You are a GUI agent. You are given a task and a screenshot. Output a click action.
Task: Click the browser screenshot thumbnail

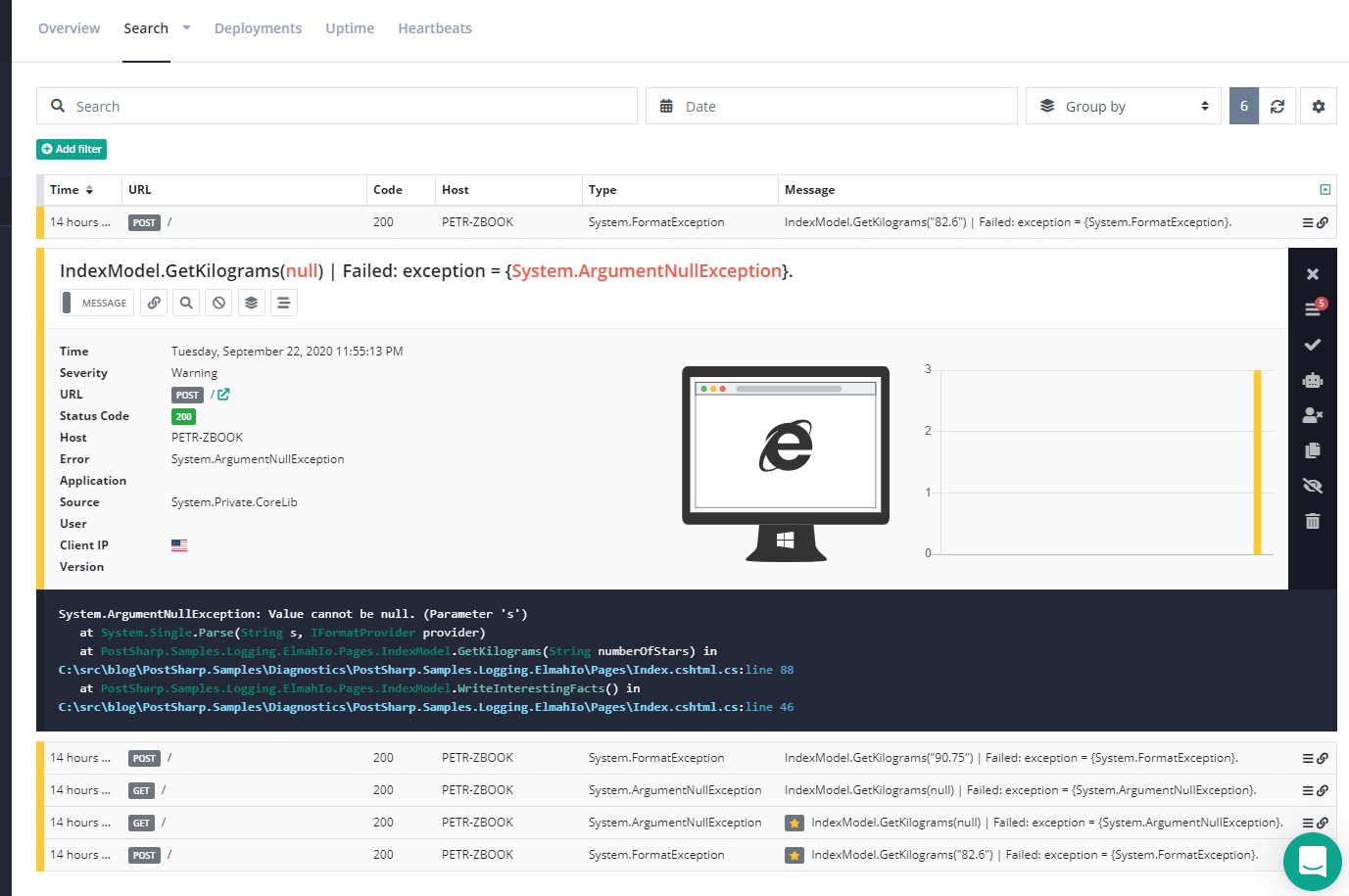786,464
